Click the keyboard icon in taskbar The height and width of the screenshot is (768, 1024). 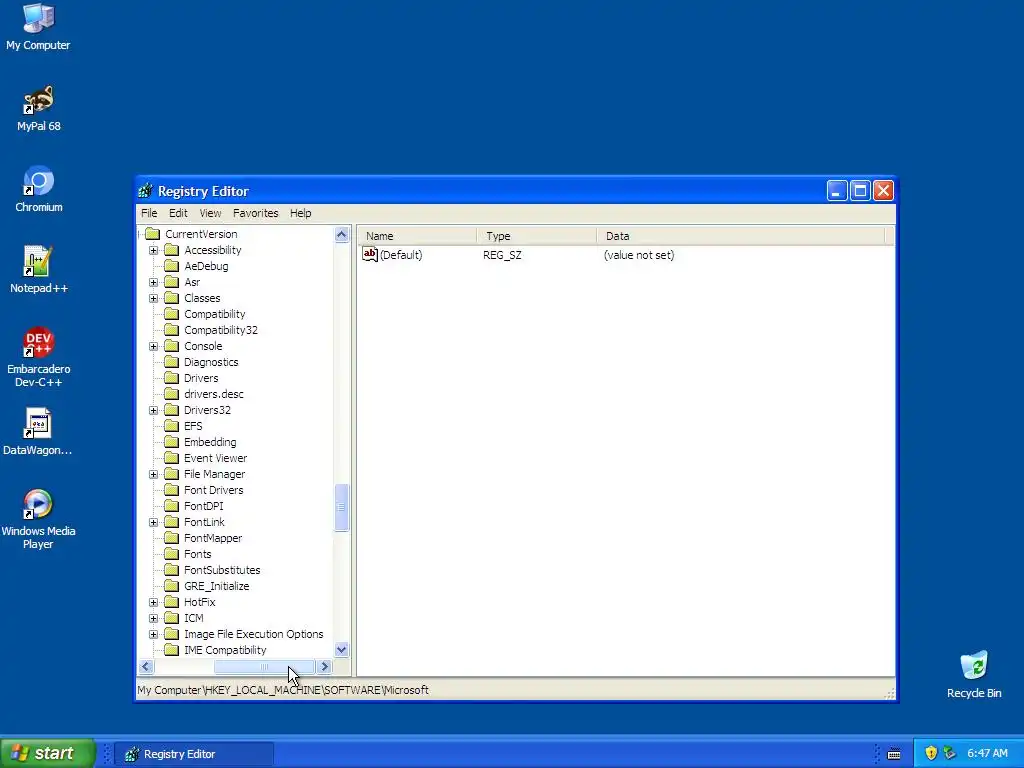pyautogui.click(x=894, y=754)
